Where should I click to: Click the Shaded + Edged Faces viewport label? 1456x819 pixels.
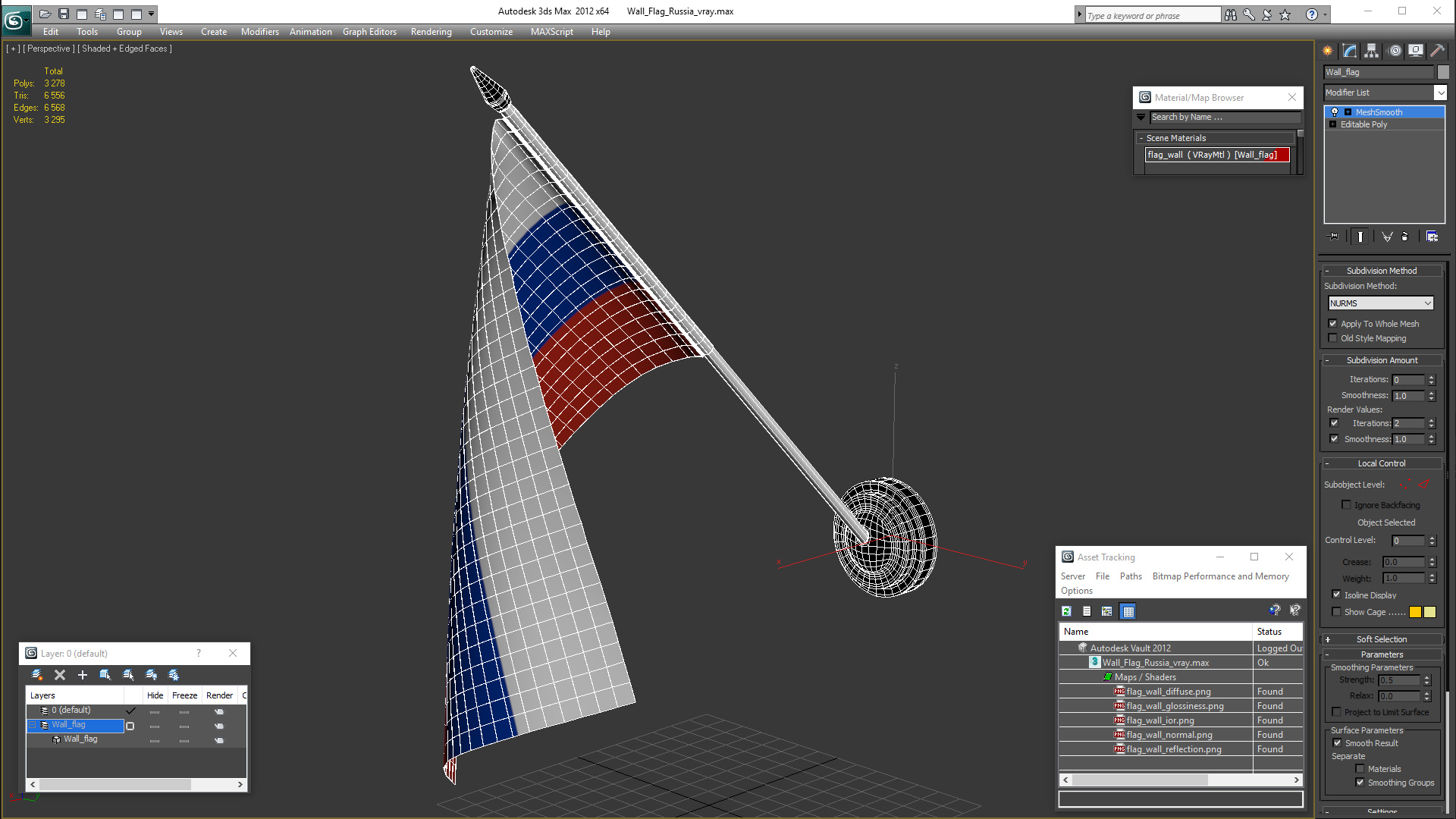[x=124, y=49]
